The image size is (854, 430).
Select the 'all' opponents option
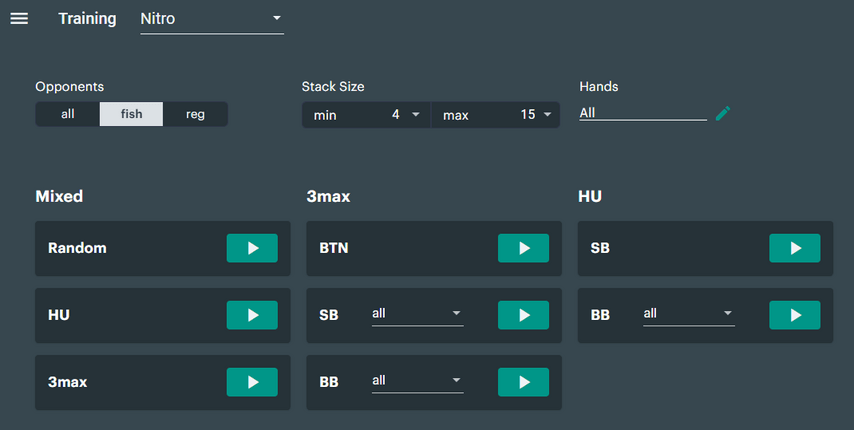click(x=67, y=114)
